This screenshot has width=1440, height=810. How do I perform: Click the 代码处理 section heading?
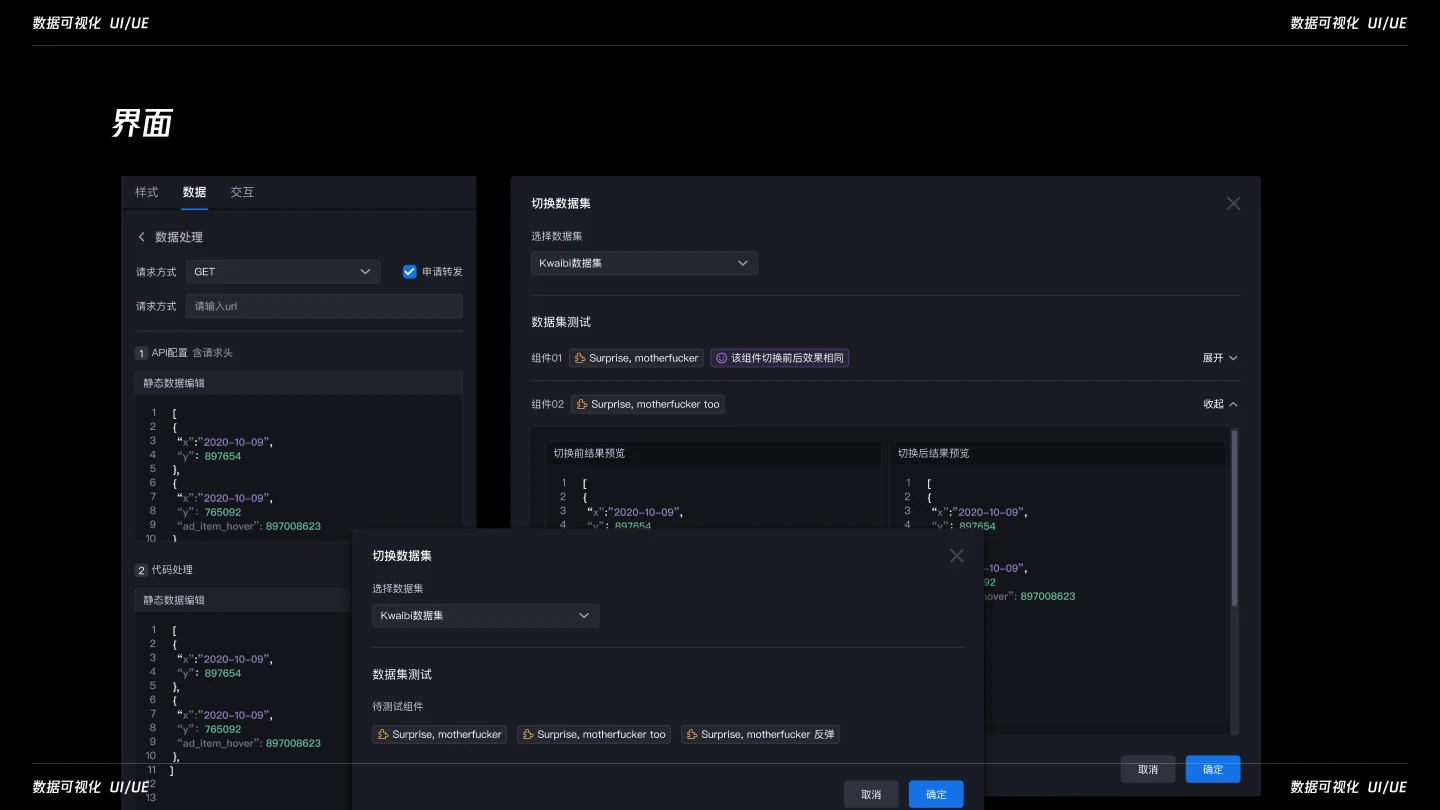164,570
